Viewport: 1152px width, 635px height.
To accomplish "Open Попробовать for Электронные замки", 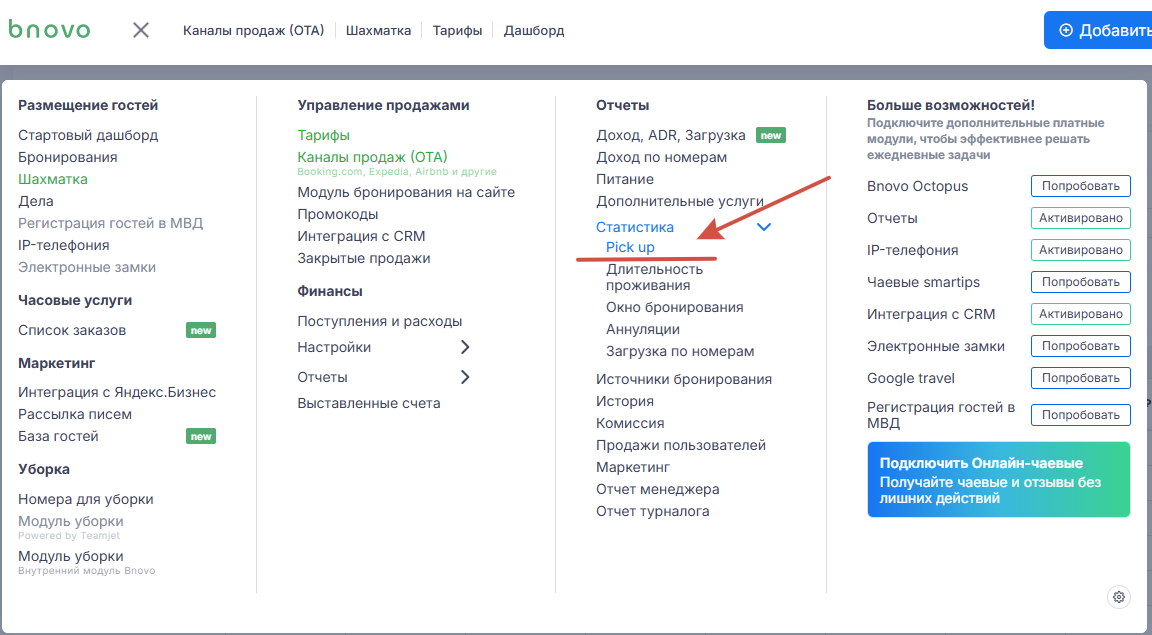I will pyautogui.click(x=1080, y=346).
